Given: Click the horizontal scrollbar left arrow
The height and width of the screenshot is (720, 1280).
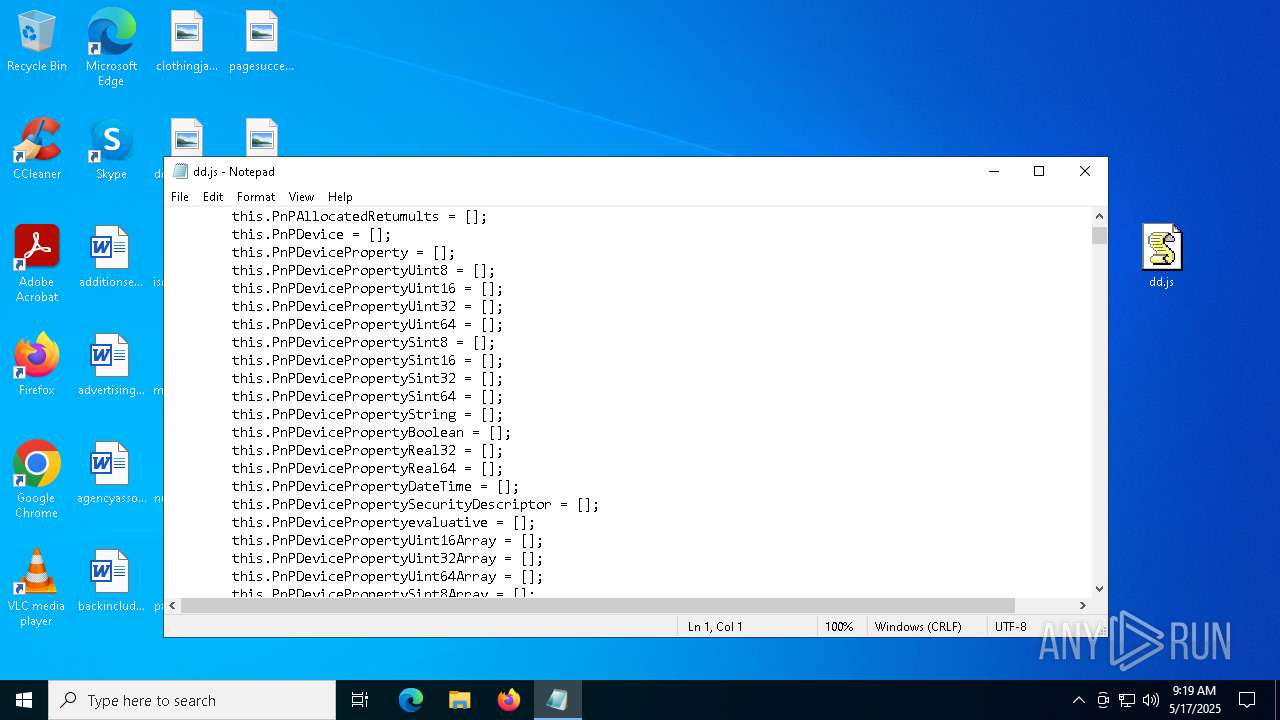Looking at the screenshot, I should tap(173, 605).
